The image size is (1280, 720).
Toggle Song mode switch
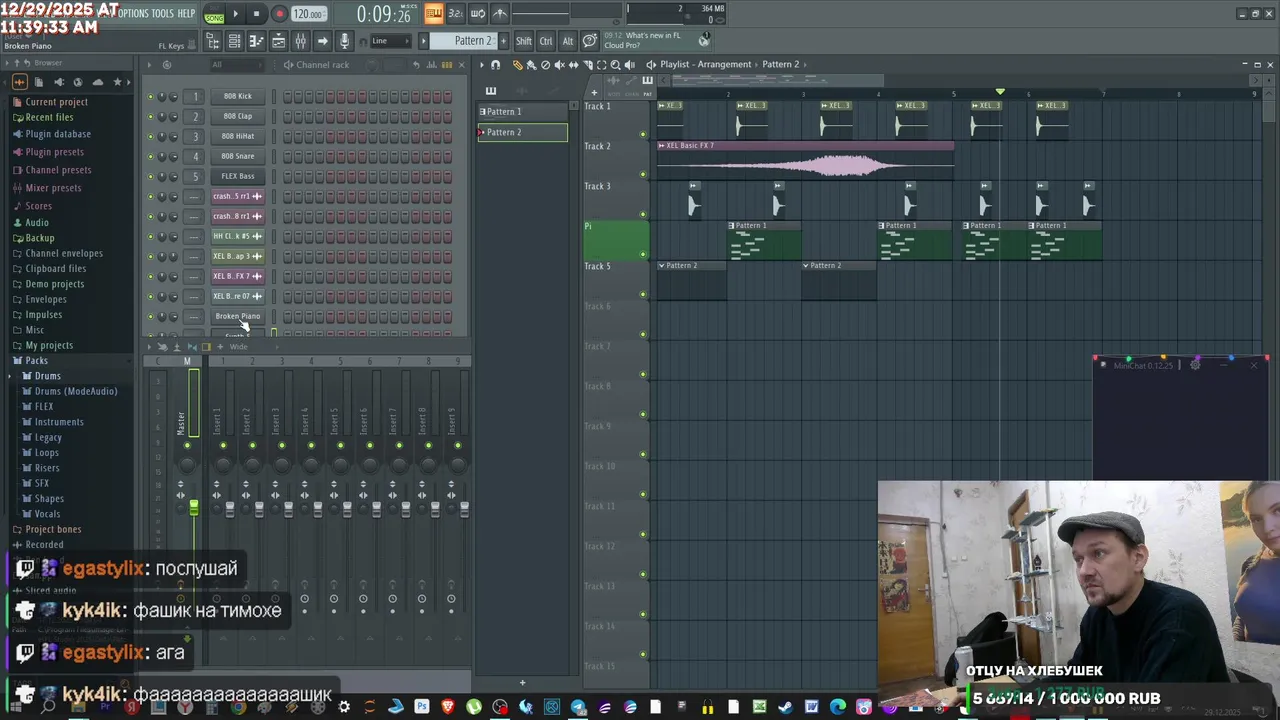214,16
